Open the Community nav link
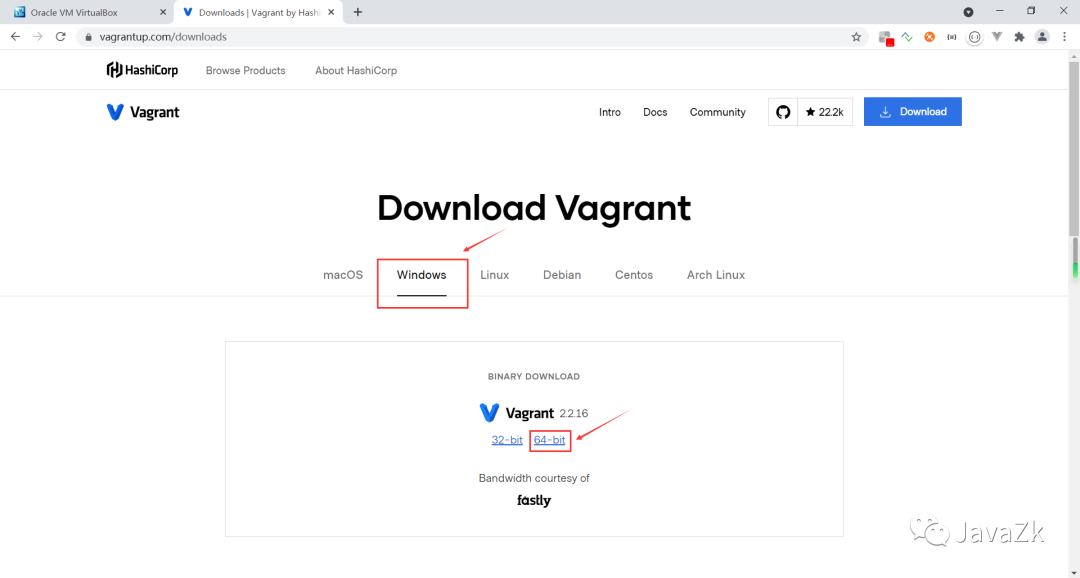The height and width of the screenshot is (578, 1080). coord(718,112)
